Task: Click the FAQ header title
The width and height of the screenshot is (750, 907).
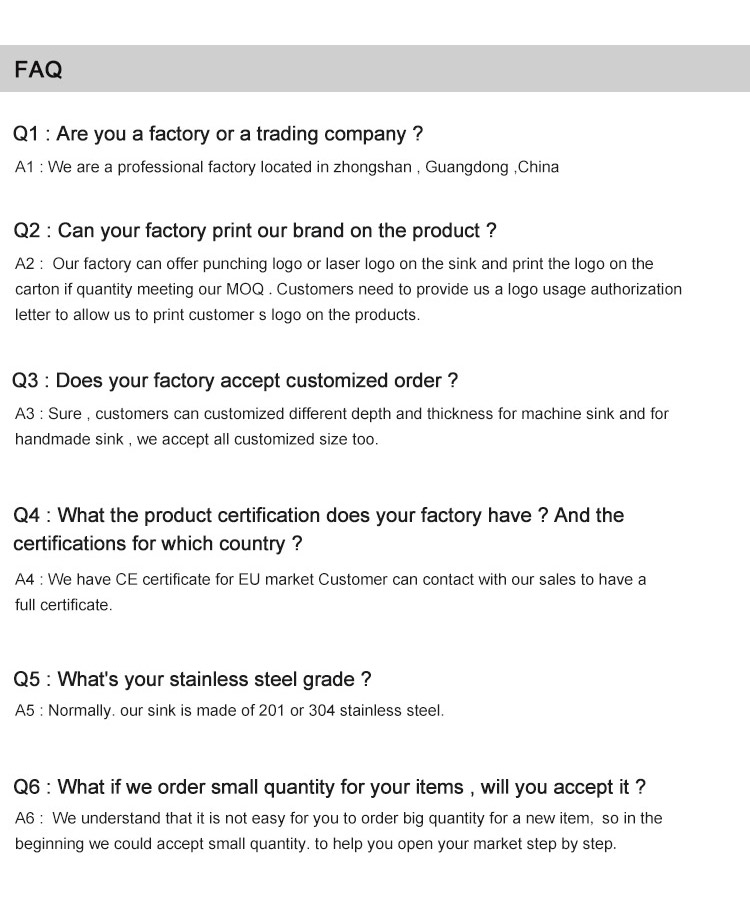Action: pos(39,69)
